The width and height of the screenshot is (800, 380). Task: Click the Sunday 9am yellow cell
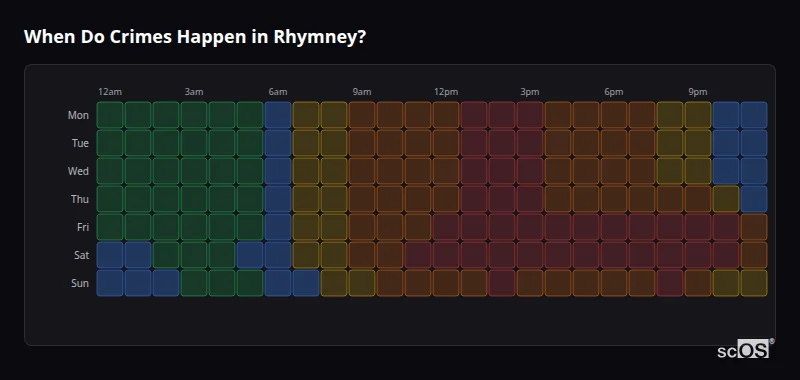(362, 283)
